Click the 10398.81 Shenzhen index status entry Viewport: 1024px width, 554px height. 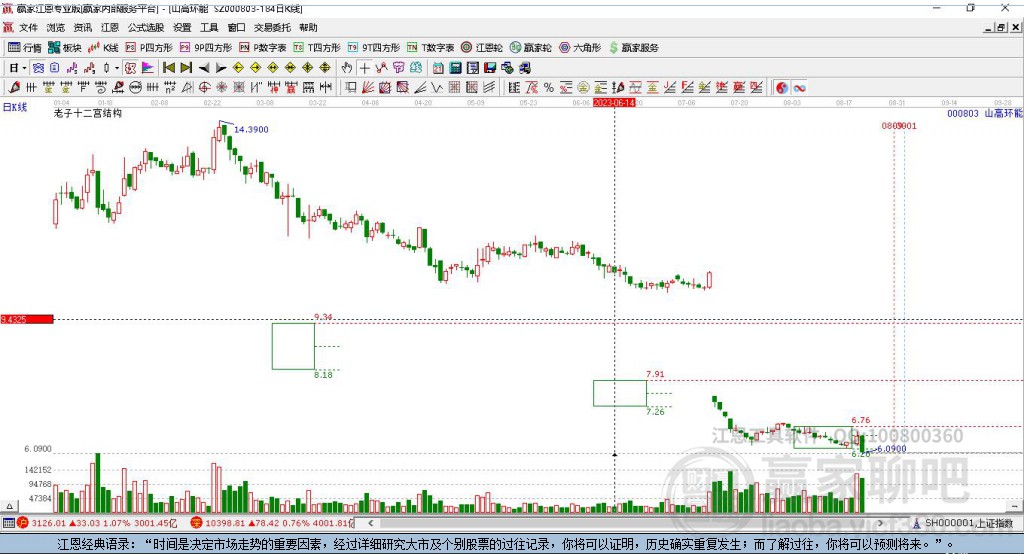tap(272, 523)
